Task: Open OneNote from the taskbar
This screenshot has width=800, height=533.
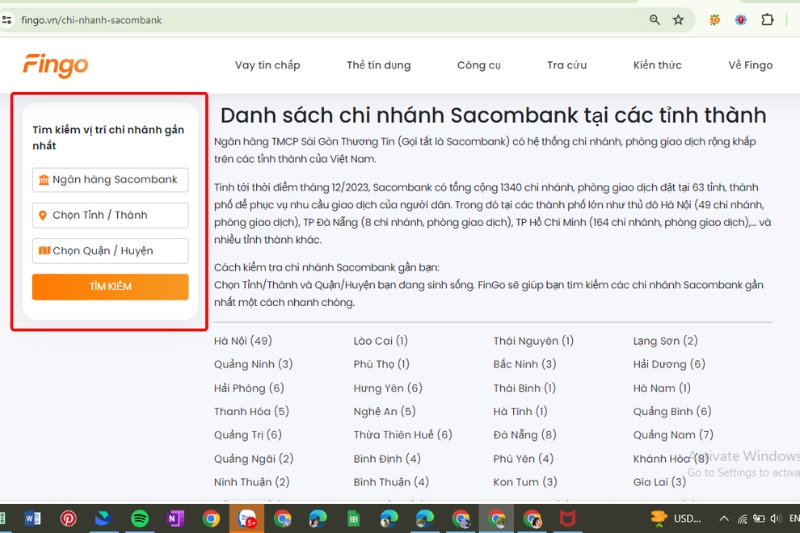Action: click(x=175, y=519)
